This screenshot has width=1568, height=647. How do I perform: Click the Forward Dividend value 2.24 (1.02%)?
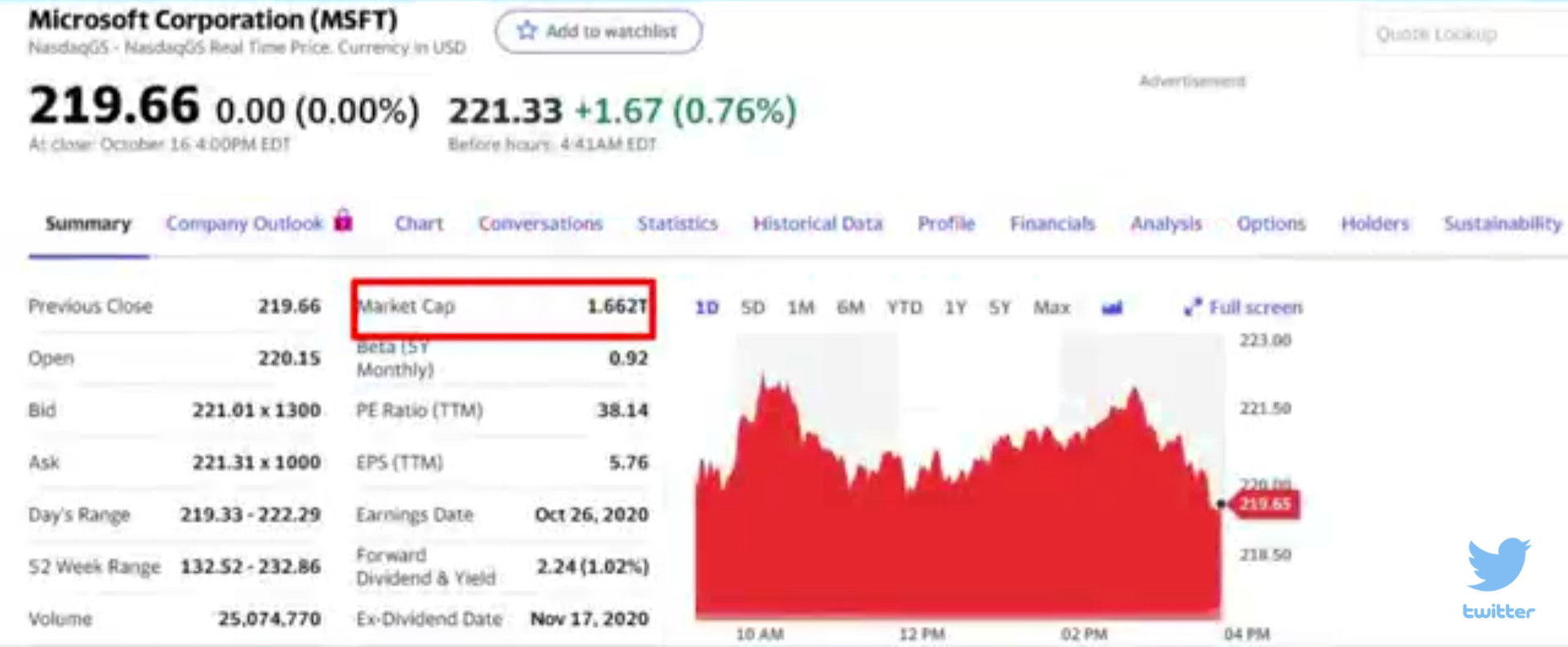(x=593, y=567)
